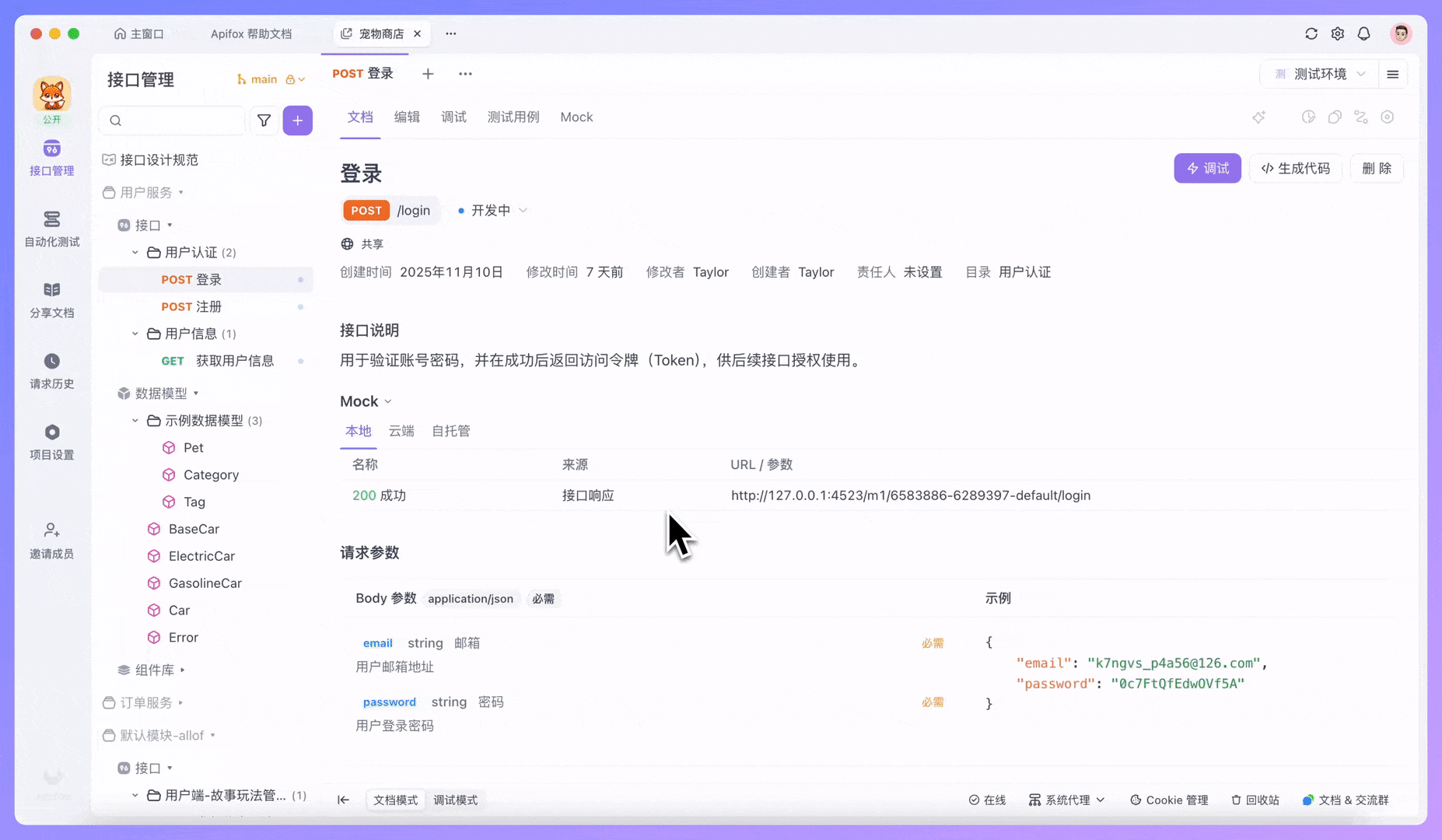Switch Mock source to 云端
This screenshot has height=840, width=1442.
coord(401,431)
